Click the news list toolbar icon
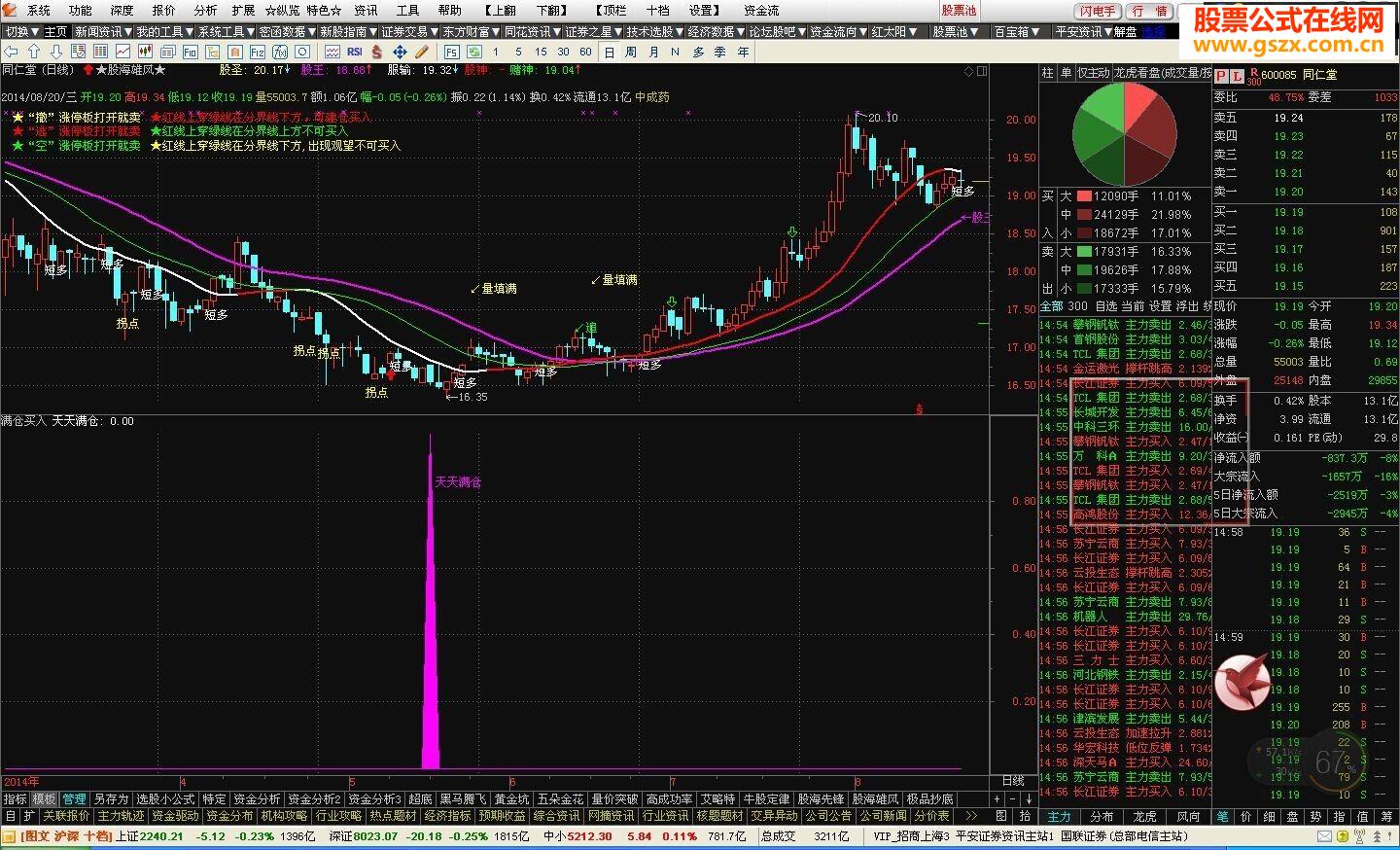1400x850 pixels. (167, 52)
